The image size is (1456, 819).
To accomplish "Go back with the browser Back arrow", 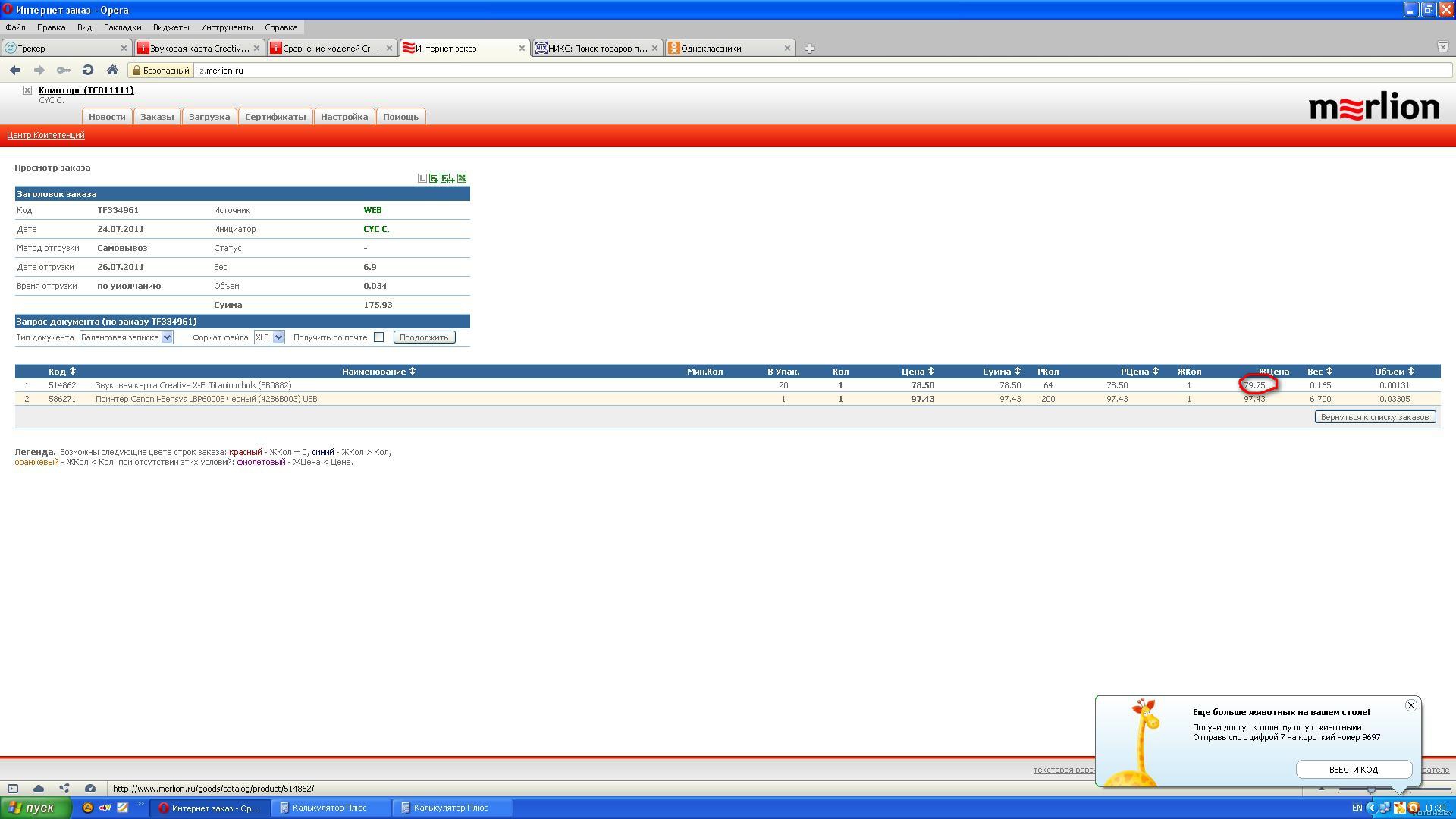I will (x=15, y=71).
